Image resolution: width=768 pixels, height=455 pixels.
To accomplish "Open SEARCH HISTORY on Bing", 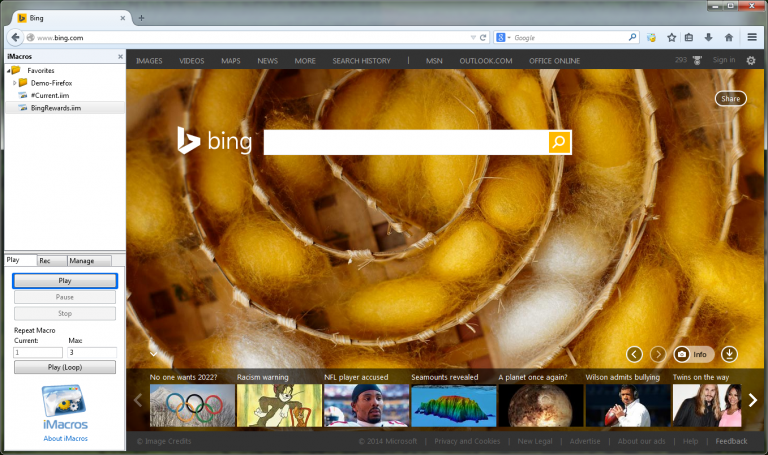I will tap(361, 61).
